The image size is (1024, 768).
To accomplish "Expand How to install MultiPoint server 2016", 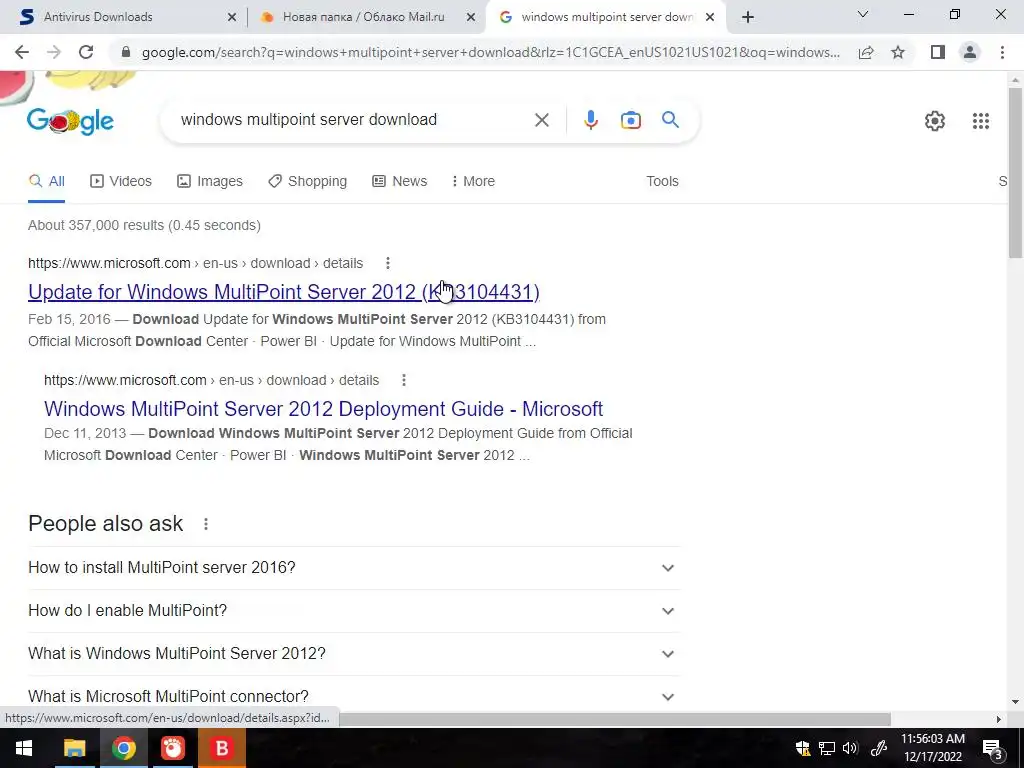I will (354, 568).
